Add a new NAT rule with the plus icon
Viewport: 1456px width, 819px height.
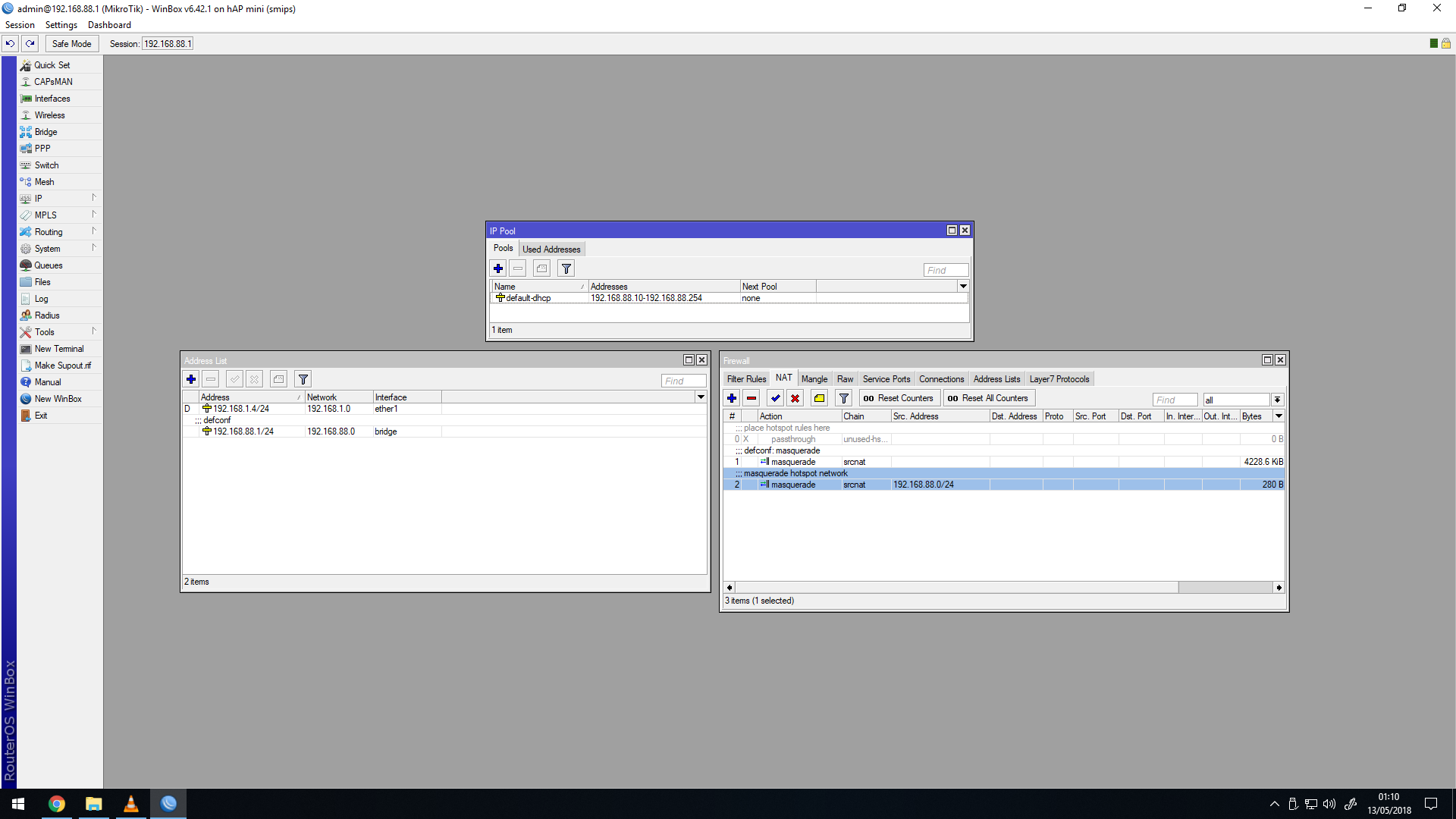click(x=731, y=397)
